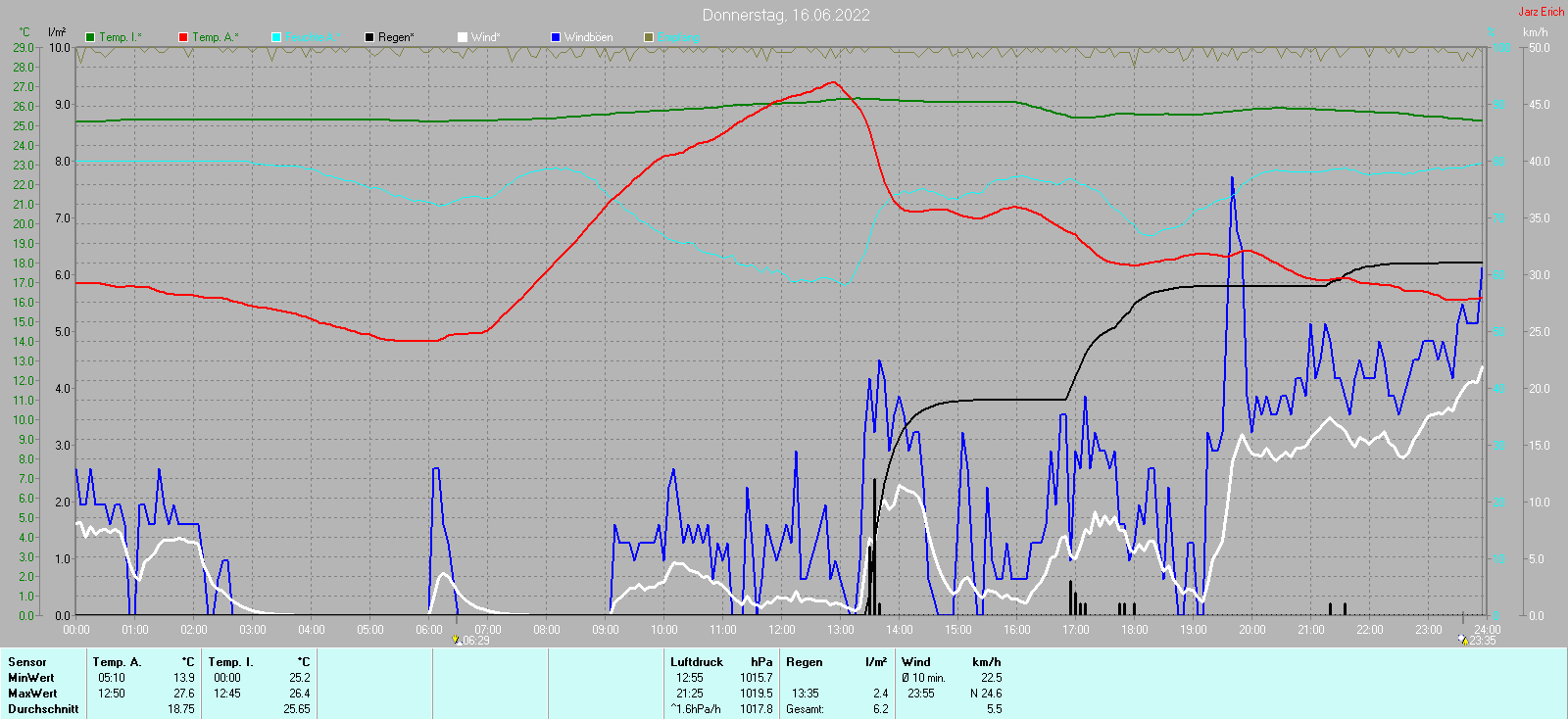This screenshot has height=719, width=1568.
Task: Click the '°C' axis unit label above the chart
Action: (x=24, y=32)
